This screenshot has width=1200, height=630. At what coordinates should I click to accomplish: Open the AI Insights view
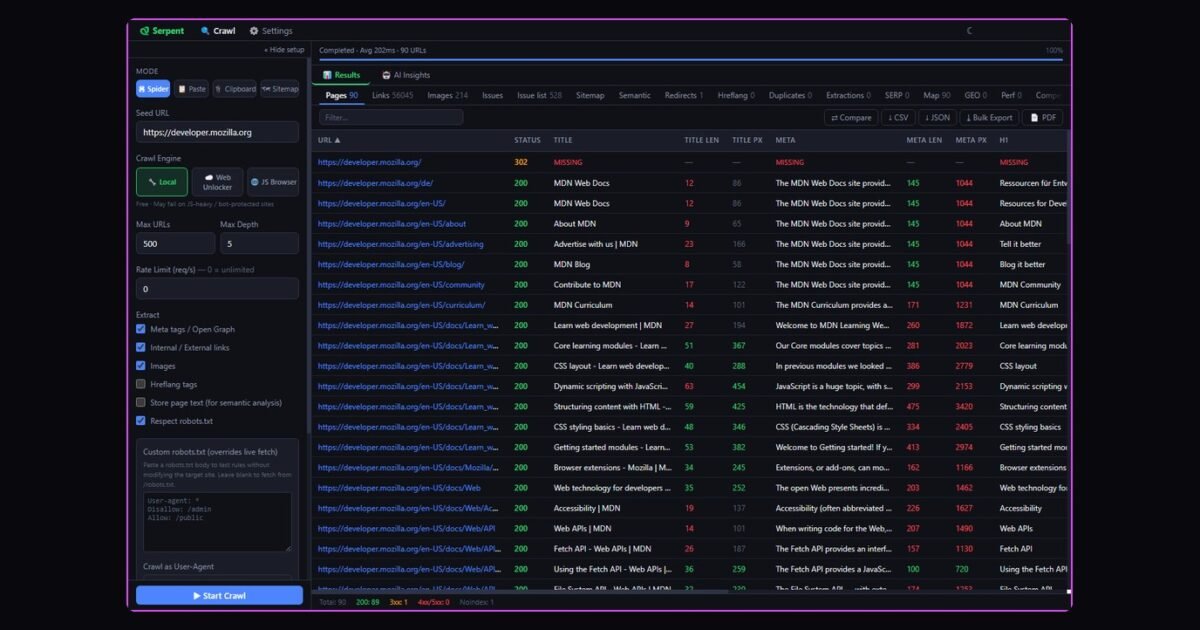click(406, 75)
